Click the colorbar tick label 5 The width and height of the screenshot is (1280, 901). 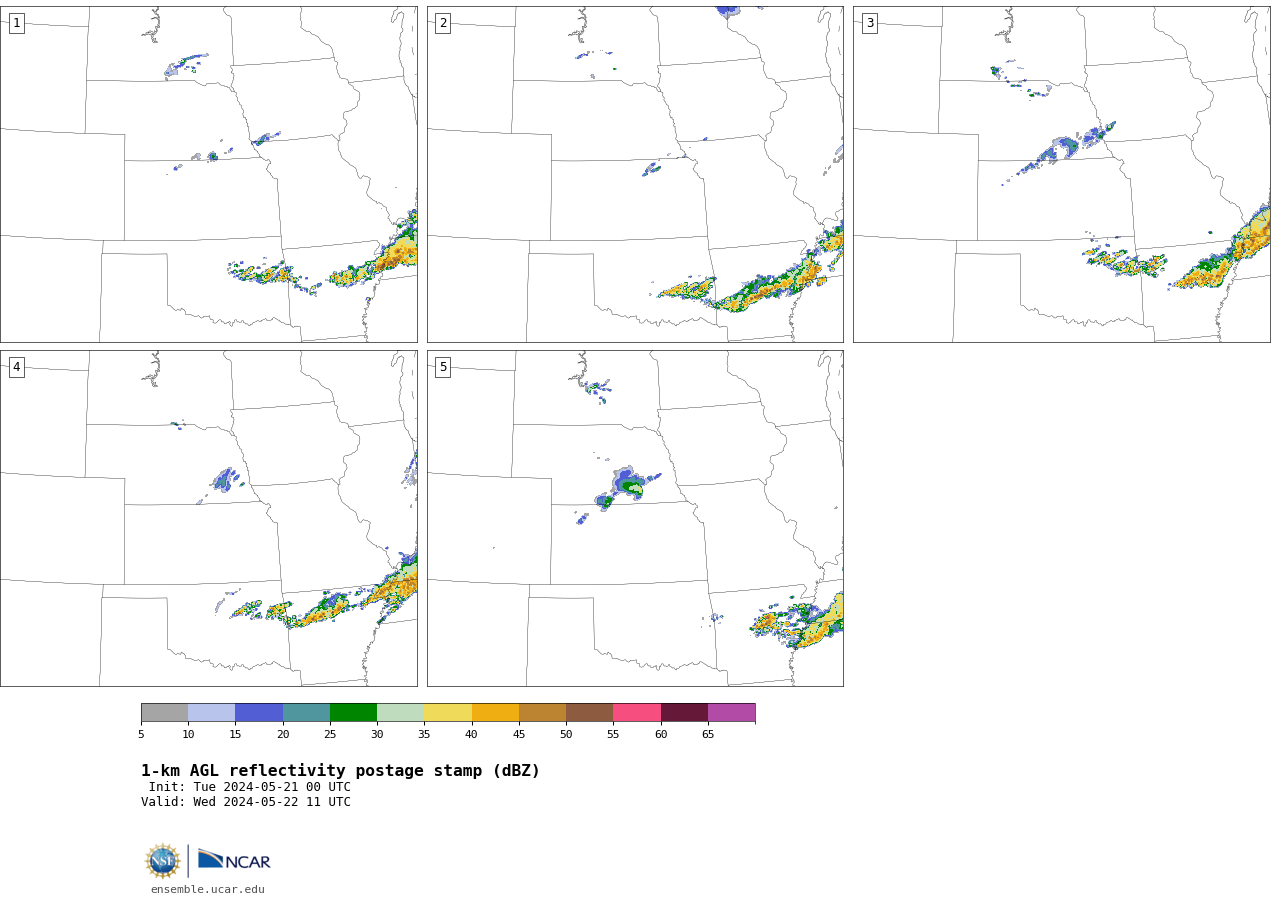(141, 734)
